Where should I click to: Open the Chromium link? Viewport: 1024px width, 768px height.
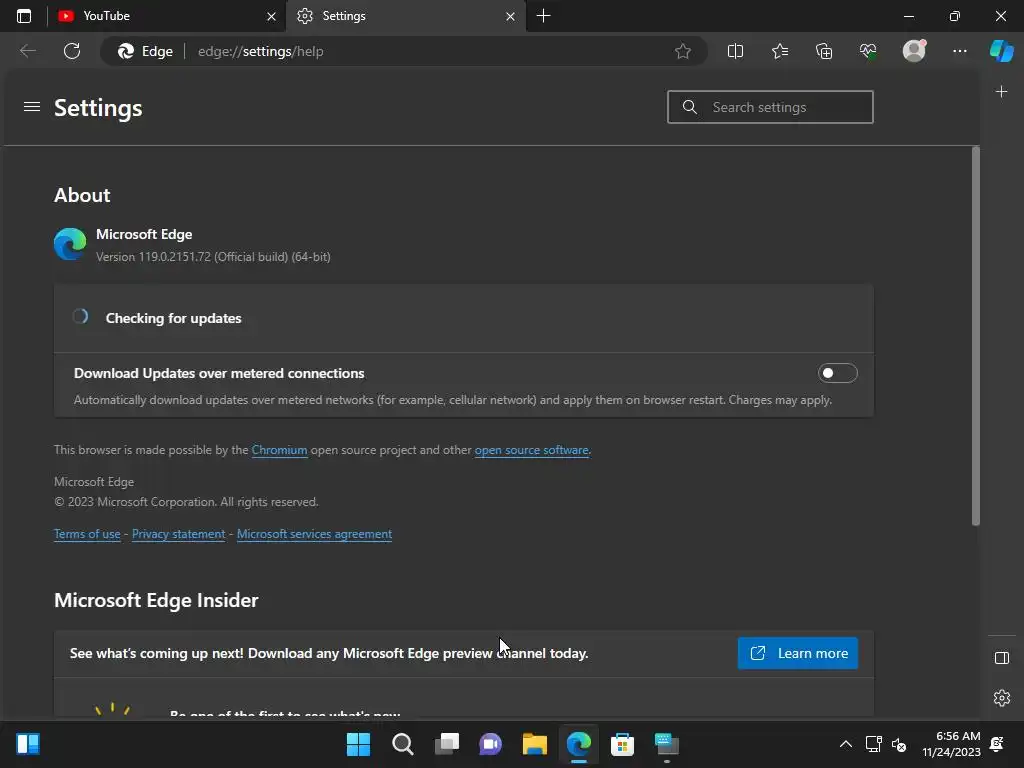(x=280, y=450)
